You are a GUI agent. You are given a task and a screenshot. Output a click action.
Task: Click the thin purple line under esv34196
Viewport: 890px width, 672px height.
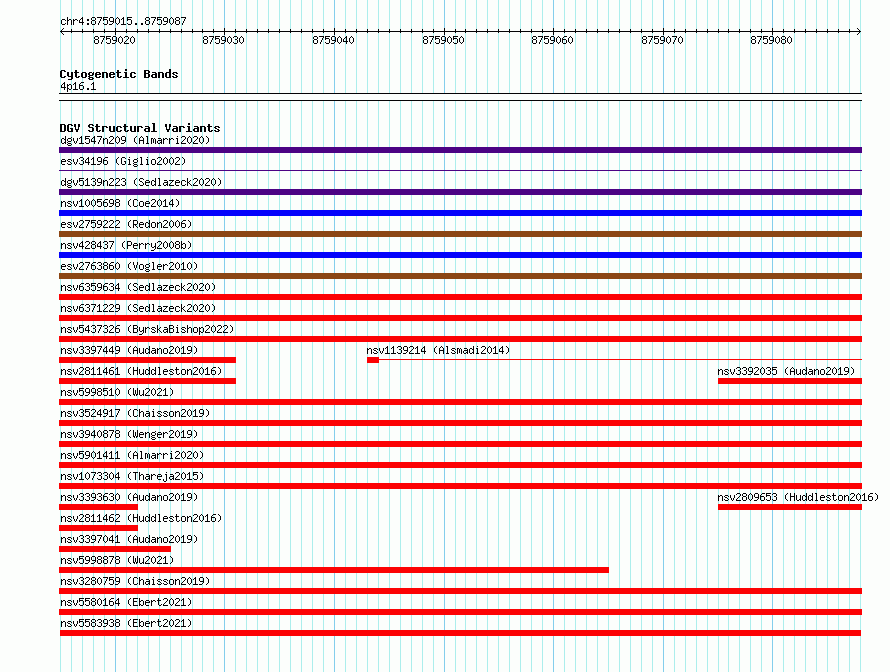(460, 170)
